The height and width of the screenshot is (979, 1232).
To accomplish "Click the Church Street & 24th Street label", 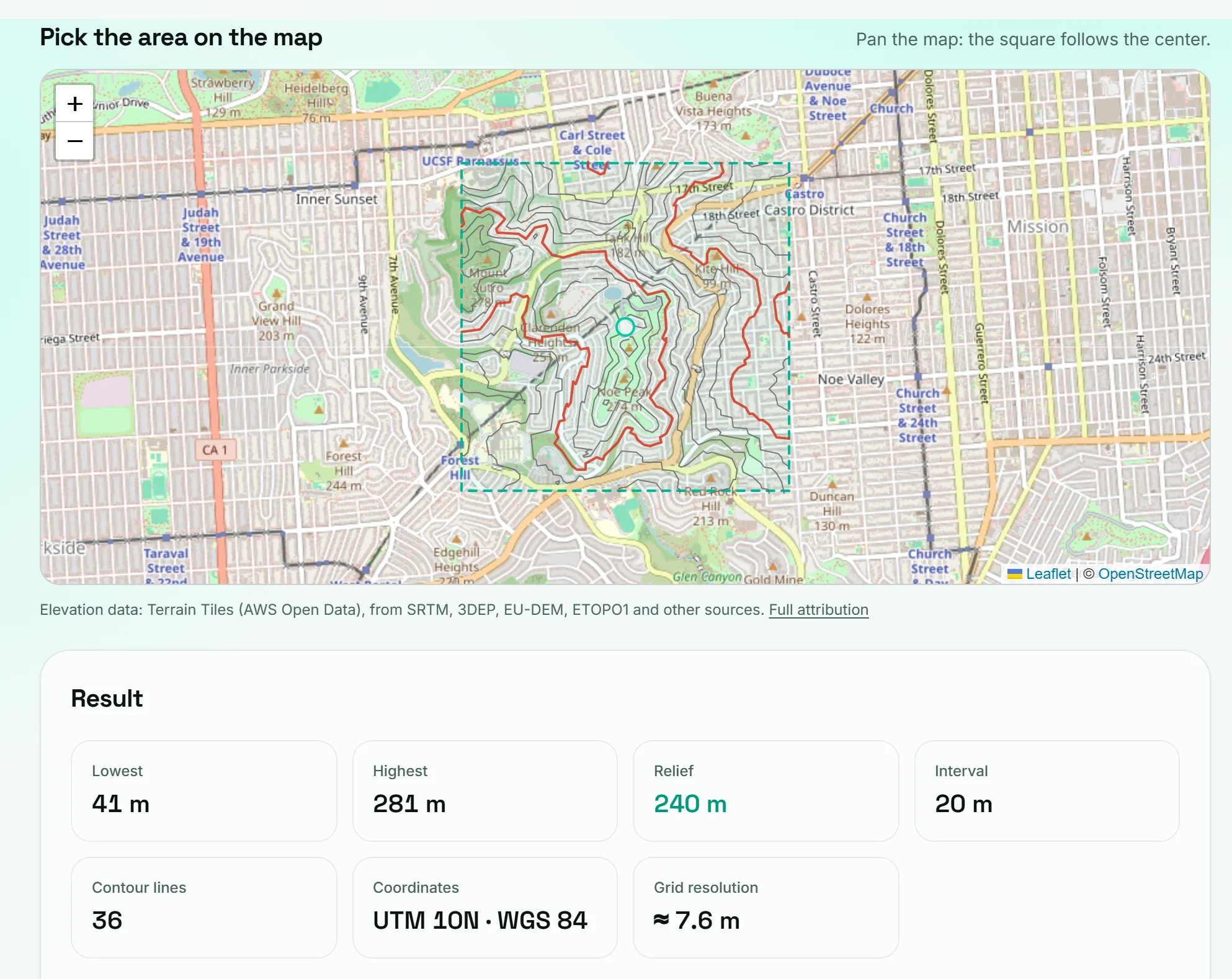I will 917,415.
